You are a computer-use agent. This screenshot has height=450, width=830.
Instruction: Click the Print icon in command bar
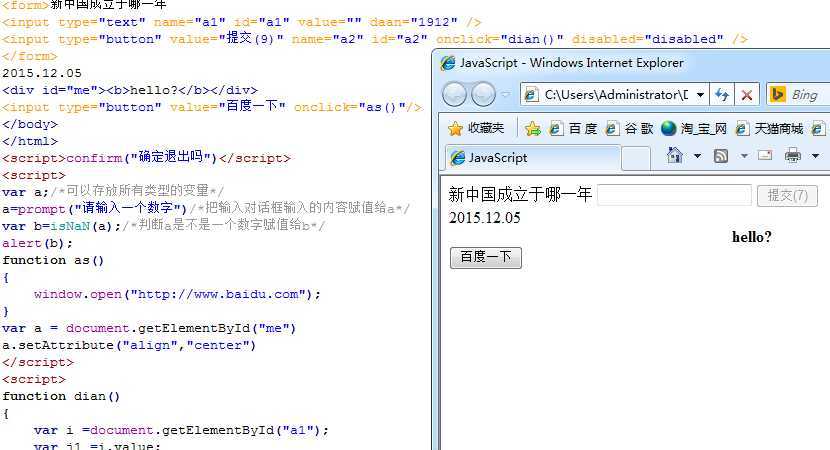(x=792, y=156)
